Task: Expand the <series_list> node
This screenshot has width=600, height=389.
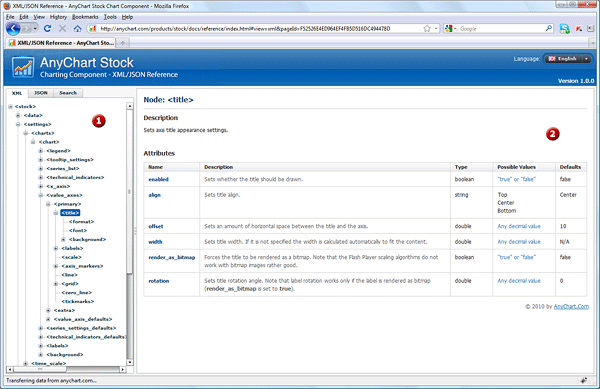Action: (x=41, y=168)
